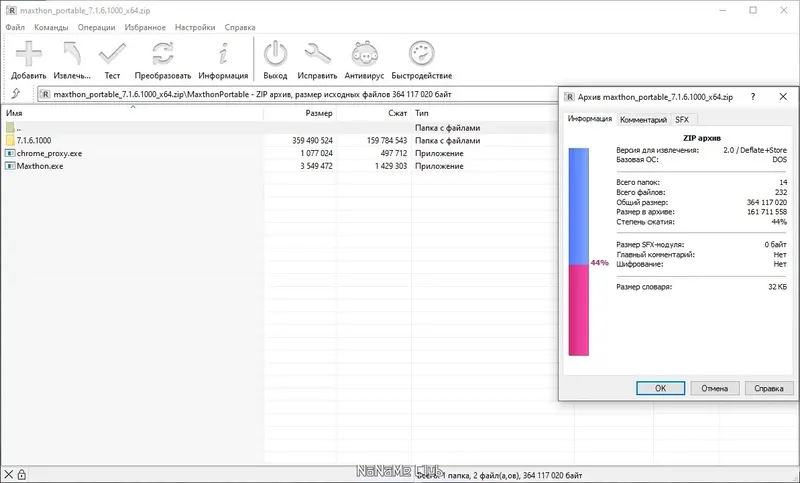Click the archive path address field
This screenshot has width=800, height=483.
(298, 94)
